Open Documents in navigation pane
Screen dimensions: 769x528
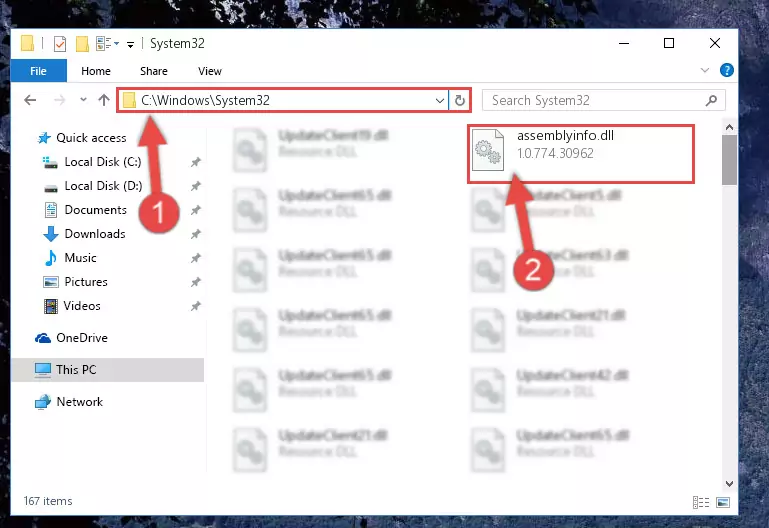tap(96, 210)
